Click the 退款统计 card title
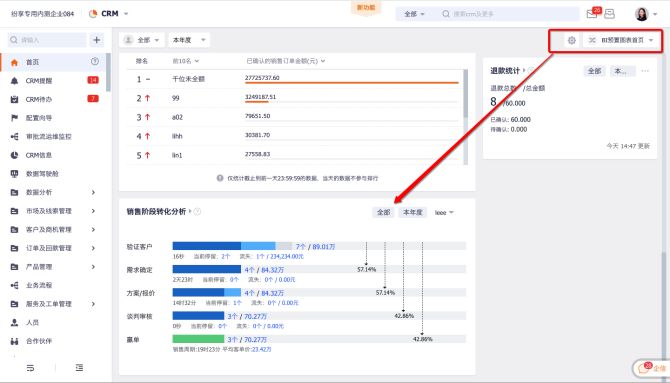The height and width of the screenshot is (383, 670). (505, 71)
